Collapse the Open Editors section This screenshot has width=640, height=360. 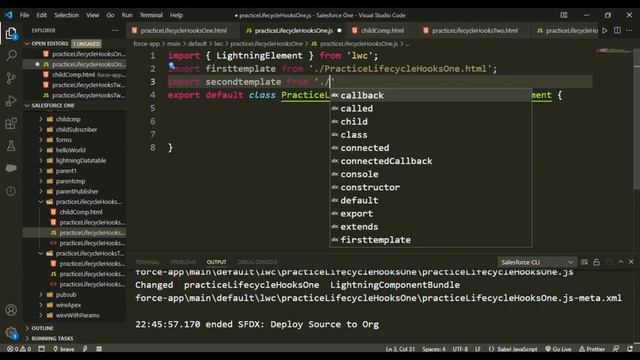(x=27, y=44)
